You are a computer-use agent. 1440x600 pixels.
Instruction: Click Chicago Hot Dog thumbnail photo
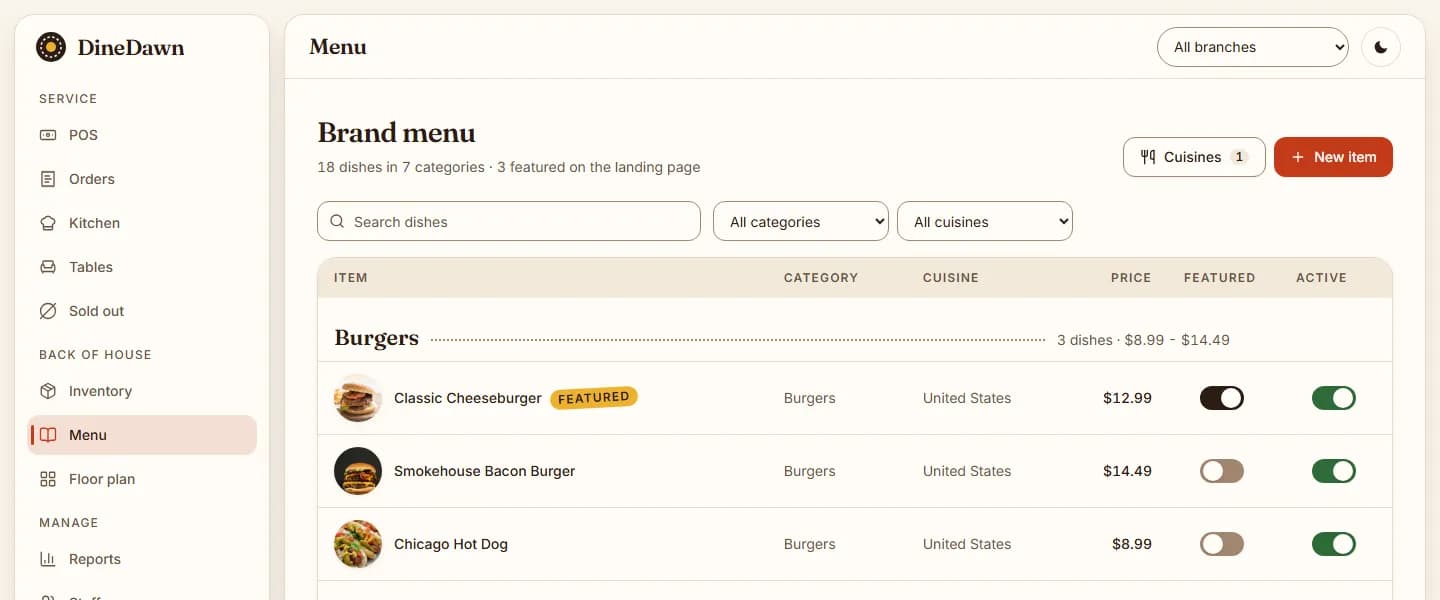(x=358, y=544)
